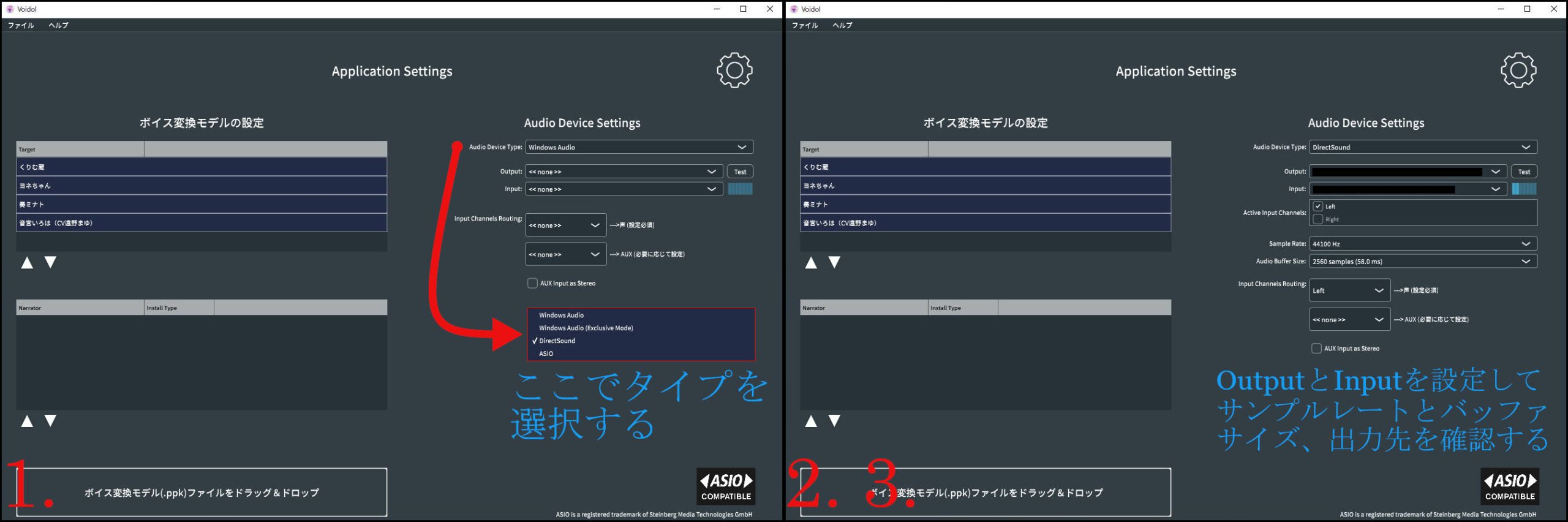Open voice routing dropdown in left window
The height and width of the screenshot is (522, 1568).
566,225
